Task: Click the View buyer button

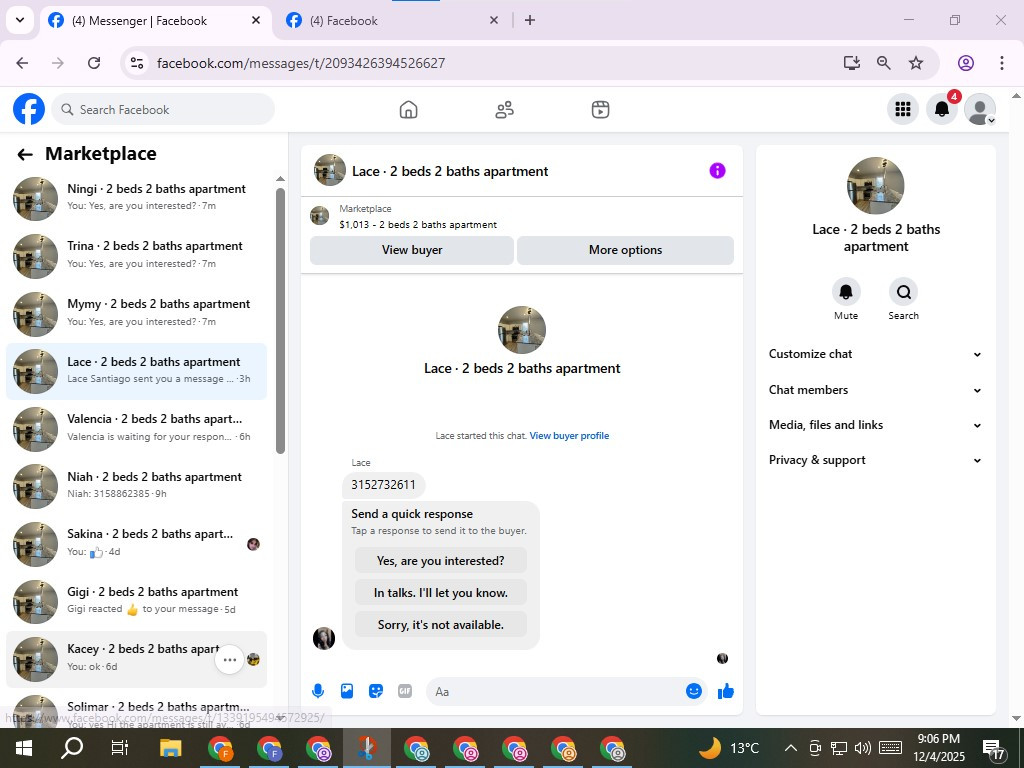Action: (x=411, y=250)
